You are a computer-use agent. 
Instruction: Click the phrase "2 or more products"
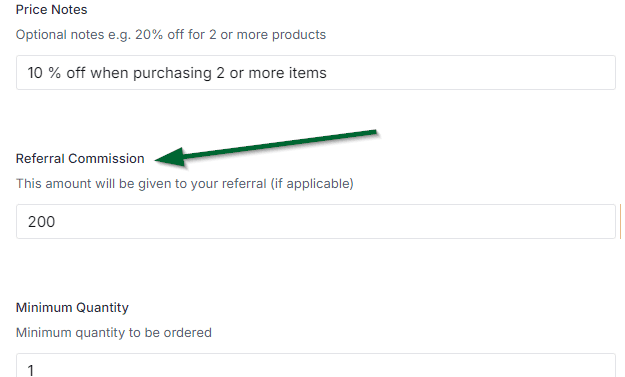[x=267, y=35]
